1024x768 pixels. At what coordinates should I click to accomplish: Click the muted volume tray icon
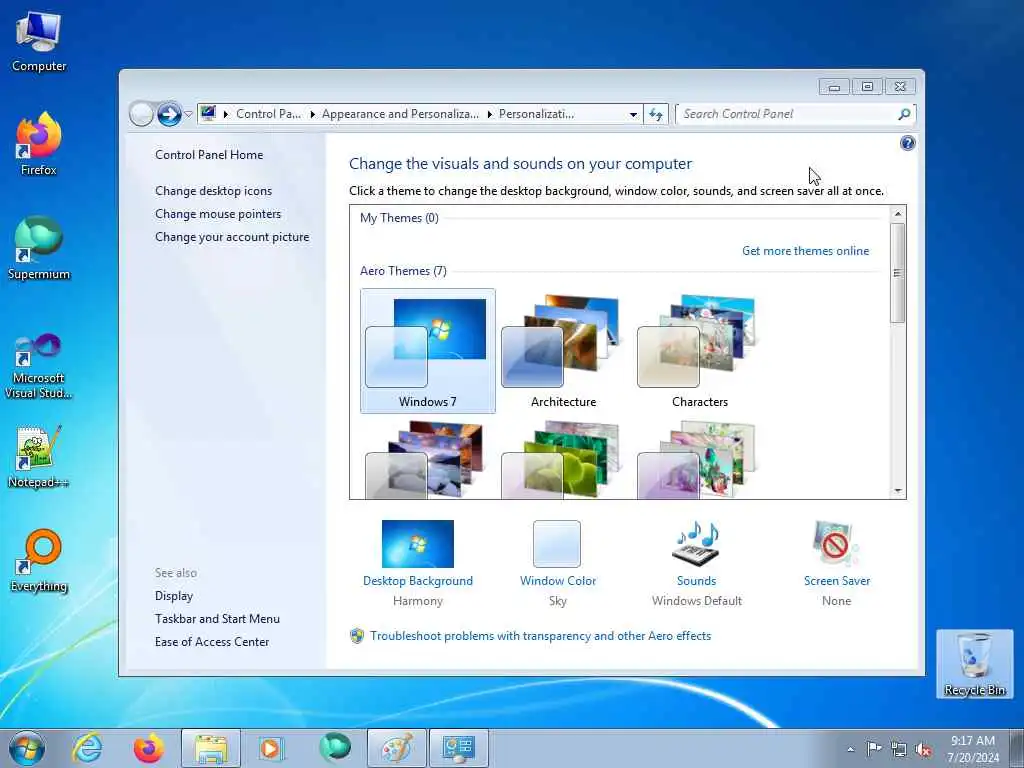923,749
